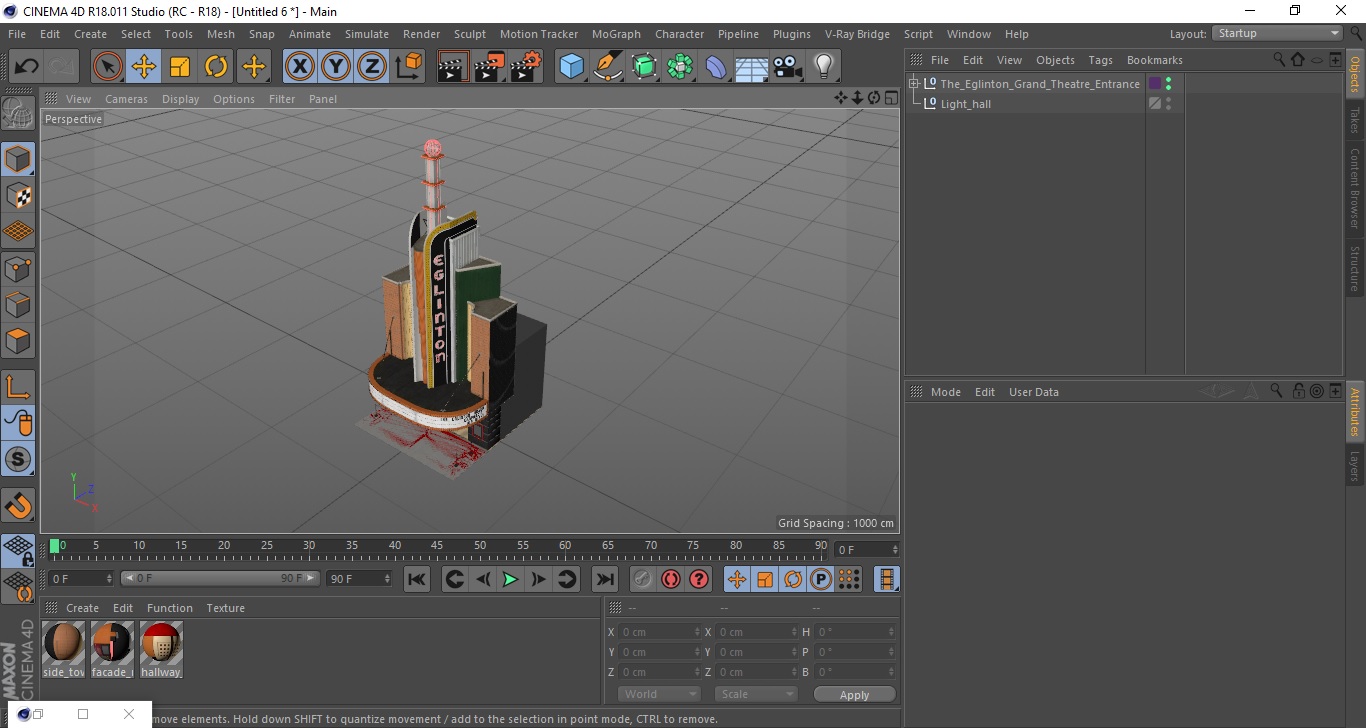
Task: Add a Subdivision Surface generator
Action: 644,67
